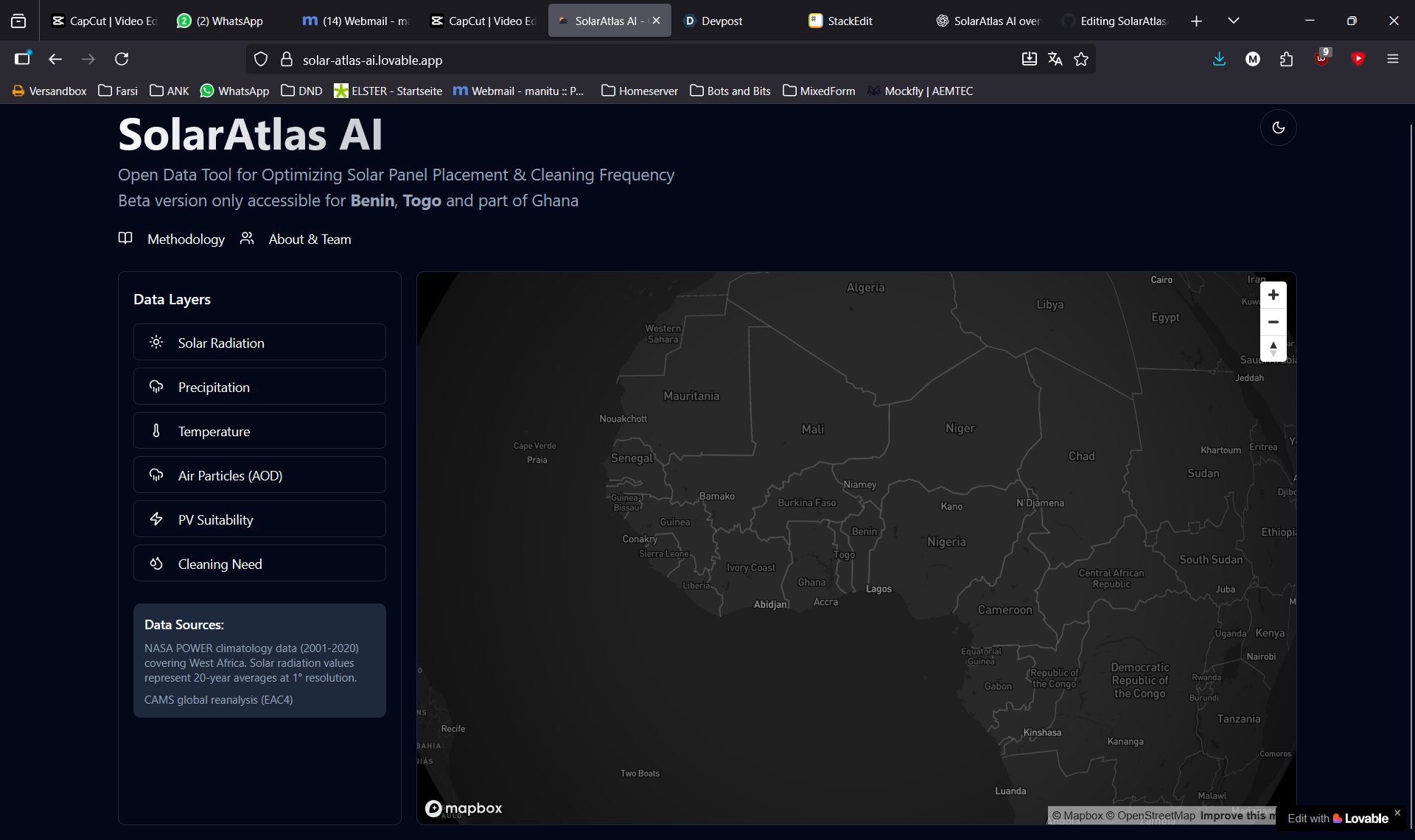Zoom out of the map
1415x840 pixels.
[x=1273, y=322]
